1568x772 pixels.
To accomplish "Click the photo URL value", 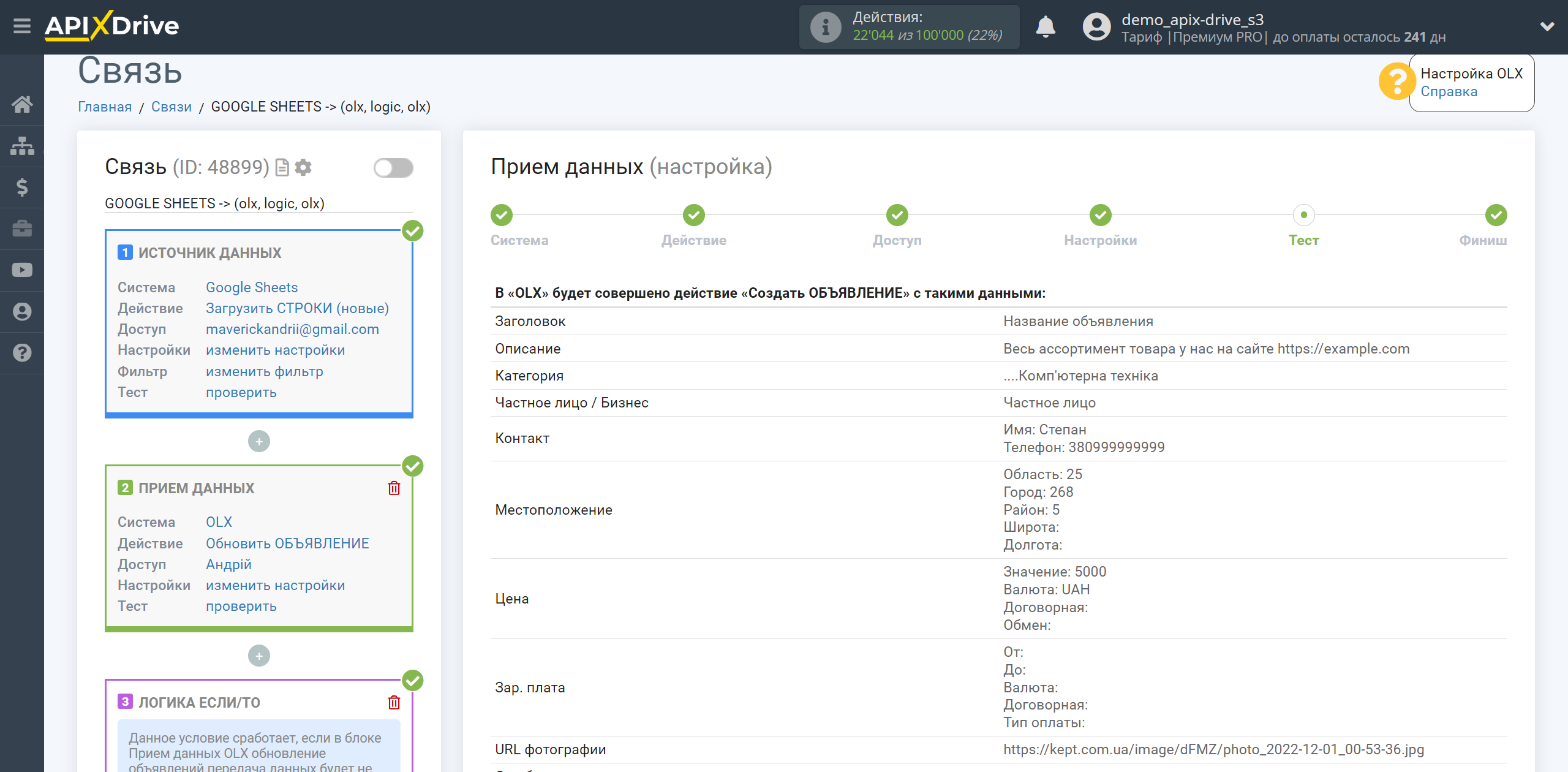I will (1213, 749).
